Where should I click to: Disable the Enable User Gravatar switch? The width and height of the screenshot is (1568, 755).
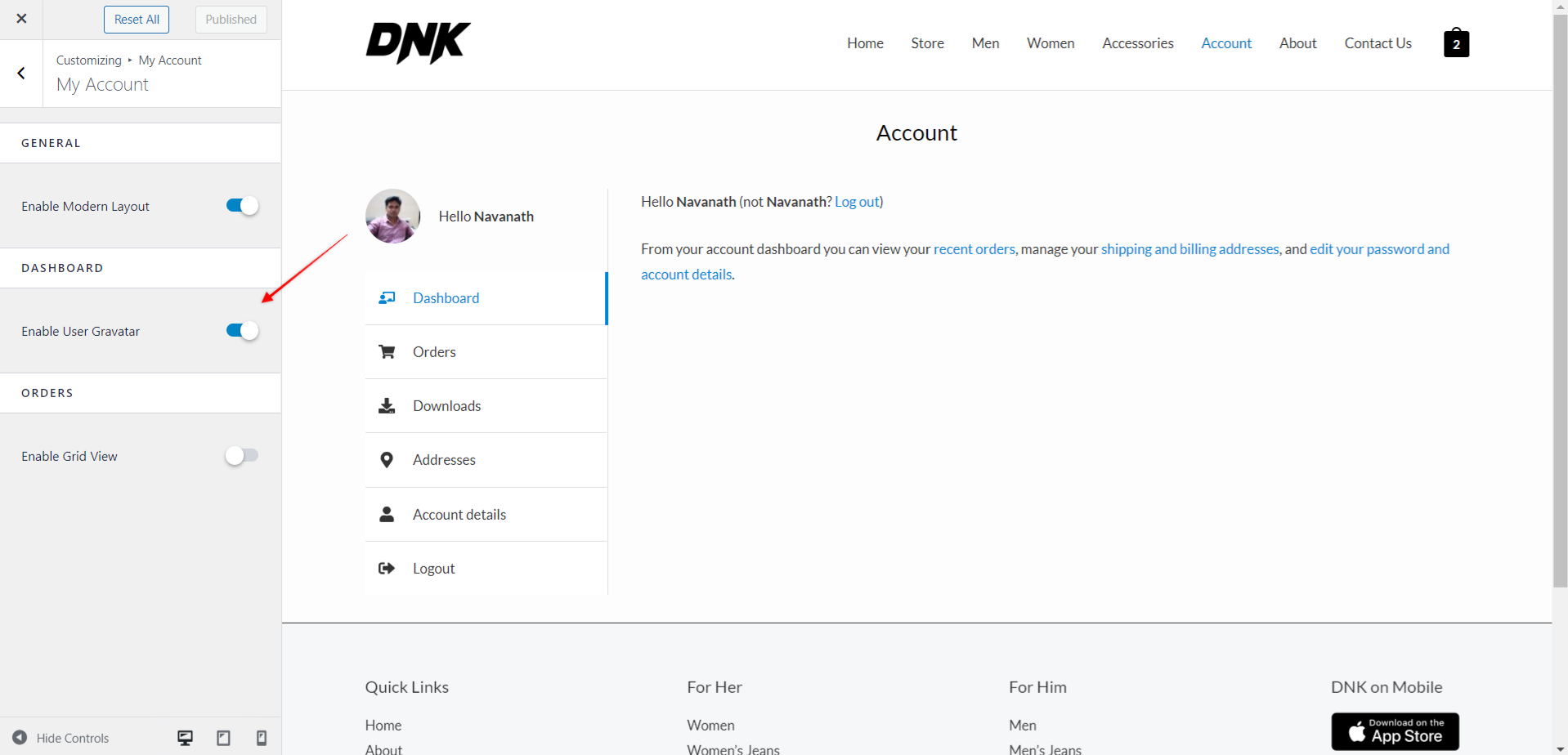click(x=242, y=331)
